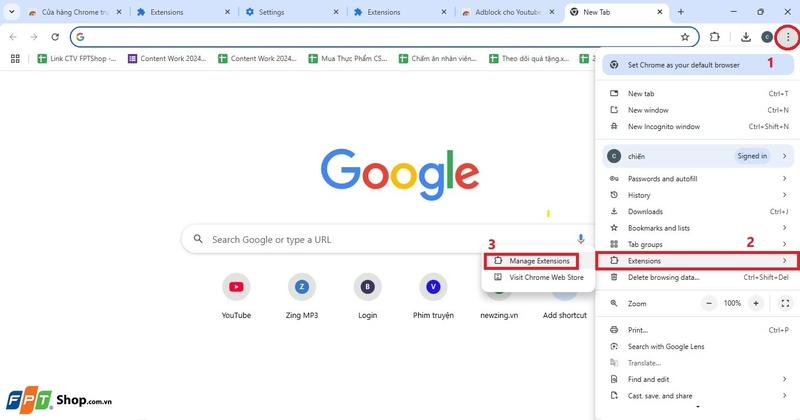
Task: Open Downloads menu item
Action: coord(698,211)
